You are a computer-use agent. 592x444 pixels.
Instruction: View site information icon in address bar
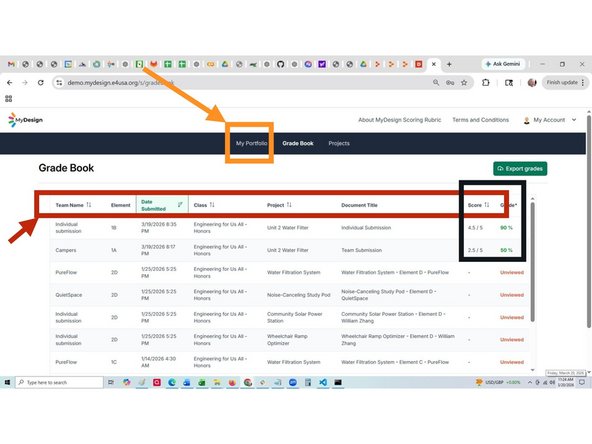(59, 83)
